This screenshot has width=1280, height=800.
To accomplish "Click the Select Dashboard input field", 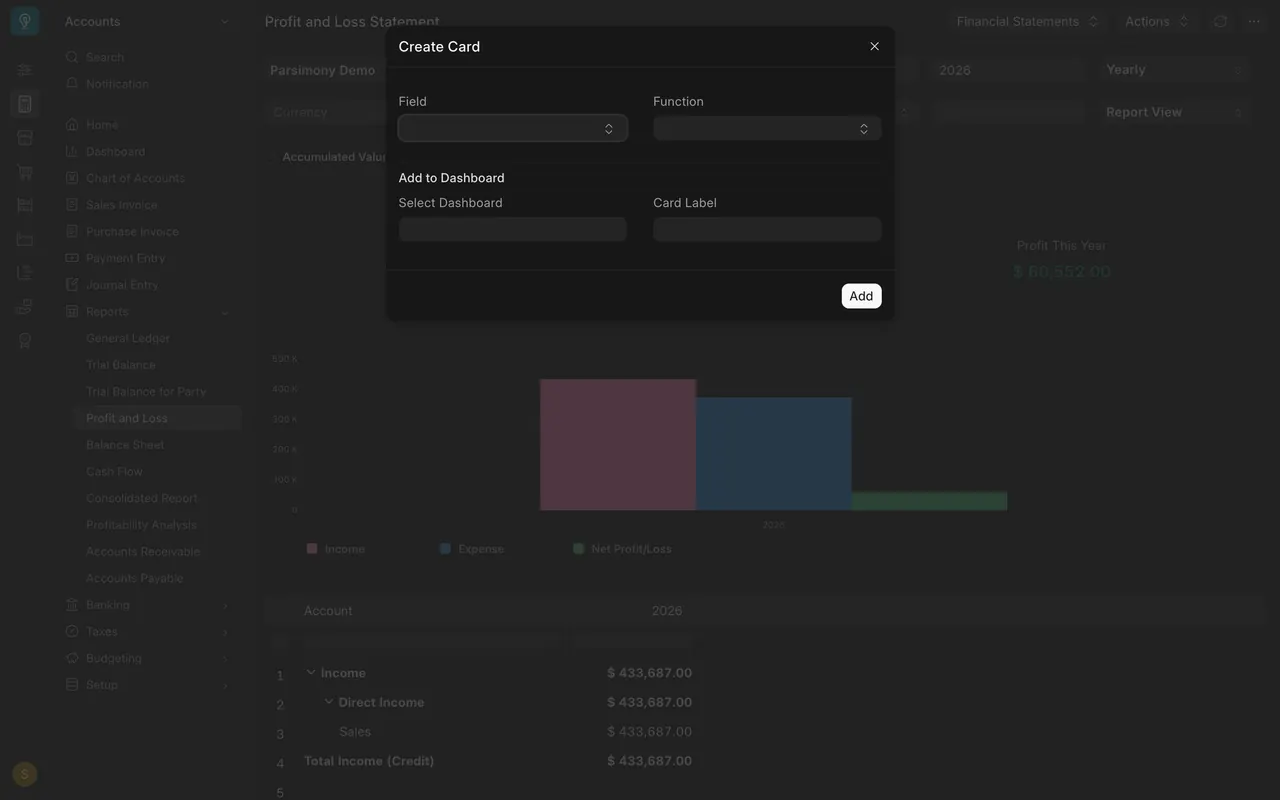I will pyautogui.click(x=513, y=229).
